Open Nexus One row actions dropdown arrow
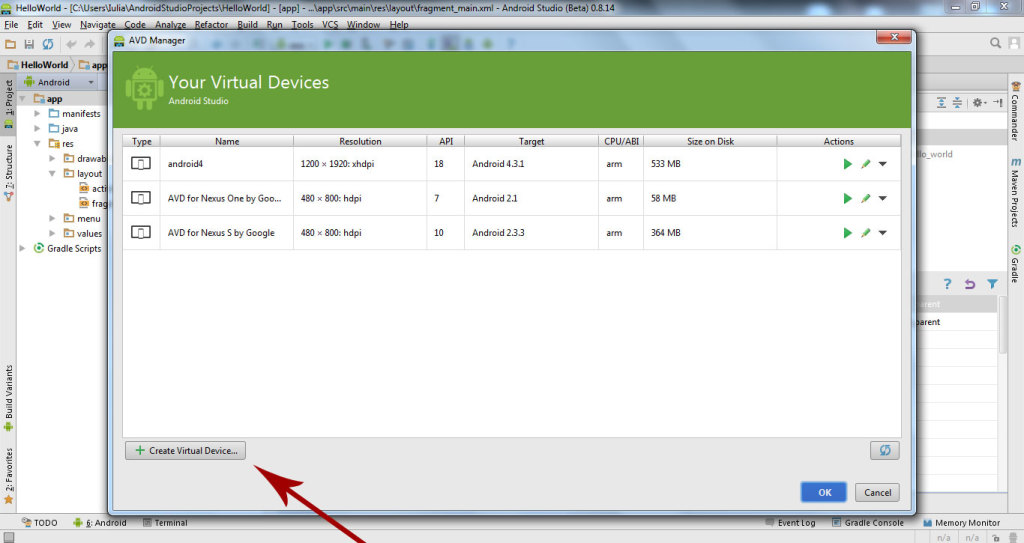Viewport: 1024px width, 543px height. [882, 198]
